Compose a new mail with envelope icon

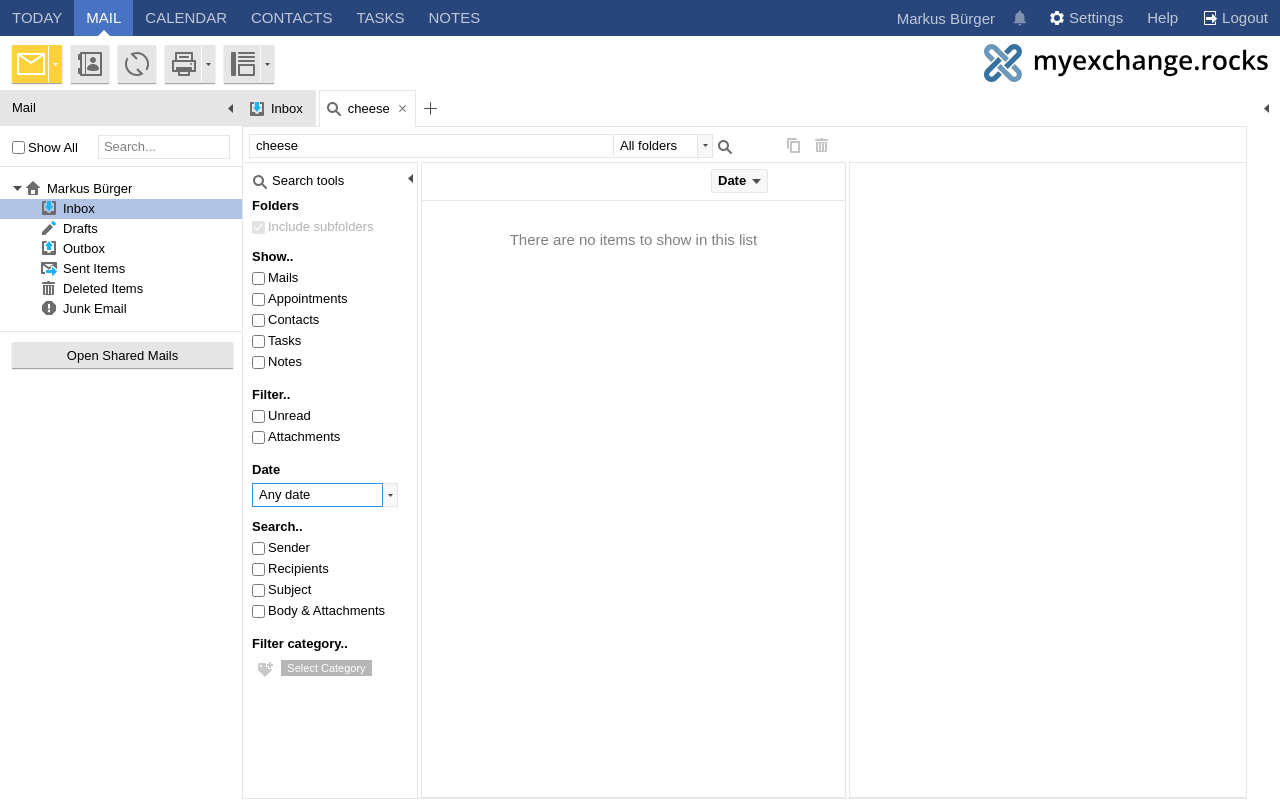tap(30, 64)
